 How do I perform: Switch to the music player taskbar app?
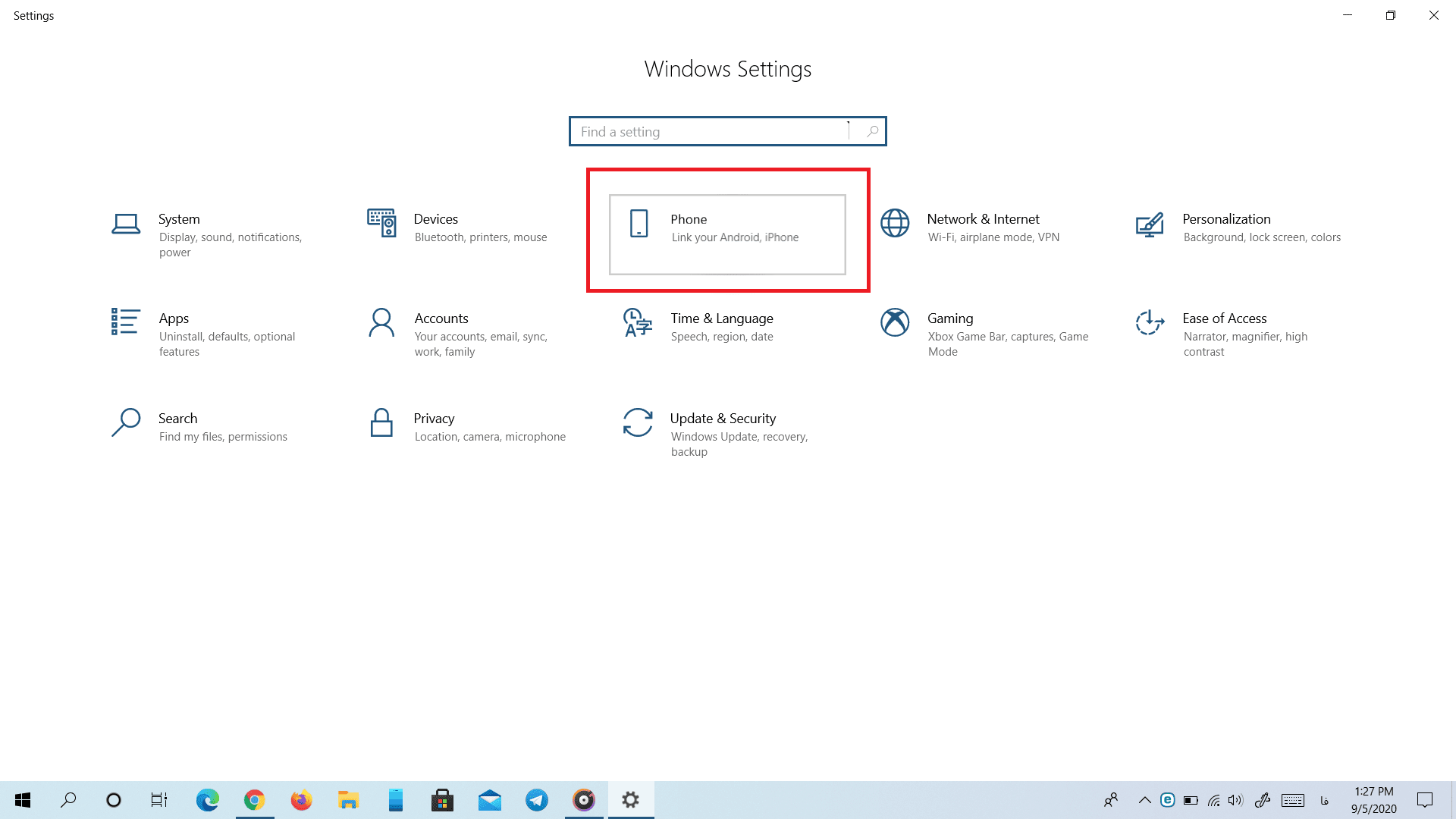tap(584, 800)
